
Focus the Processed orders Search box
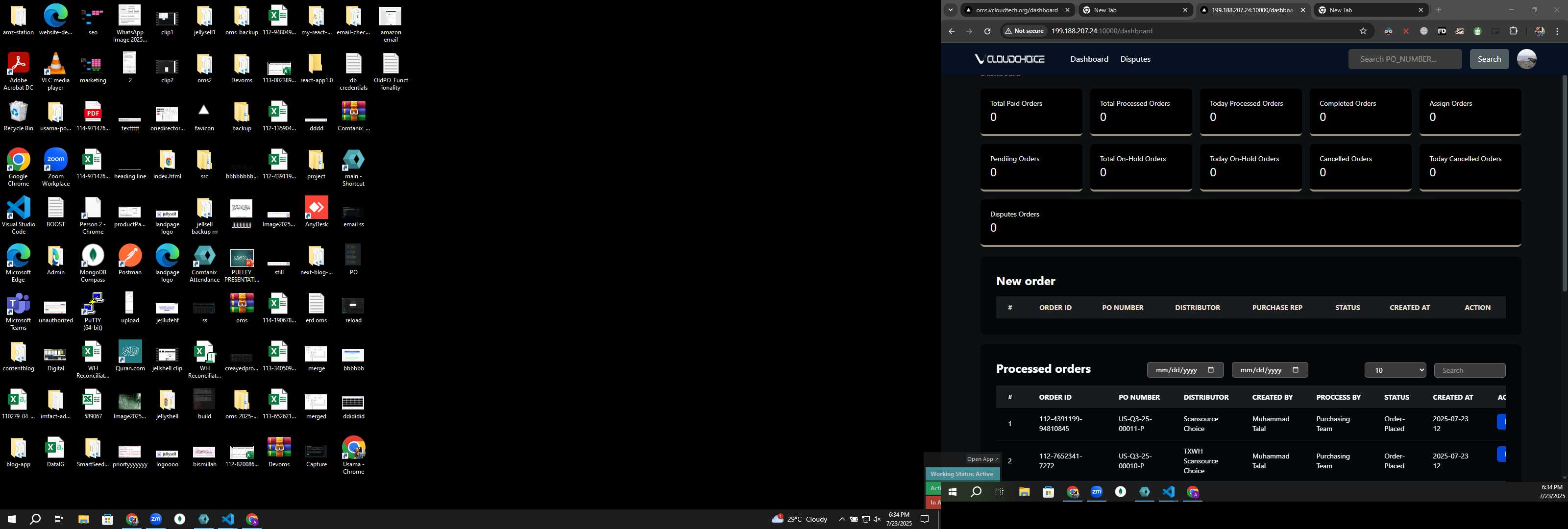[1470, 370]
